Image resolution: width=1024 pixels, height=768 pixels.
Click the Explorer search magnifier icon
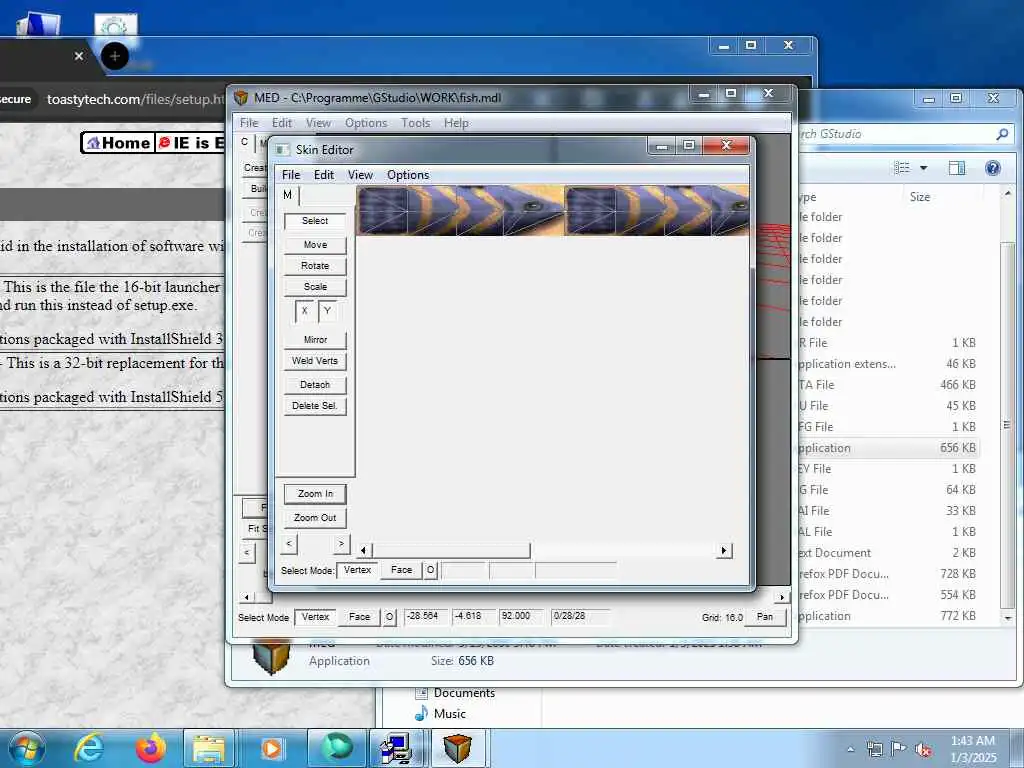[x=1002, y=134]
